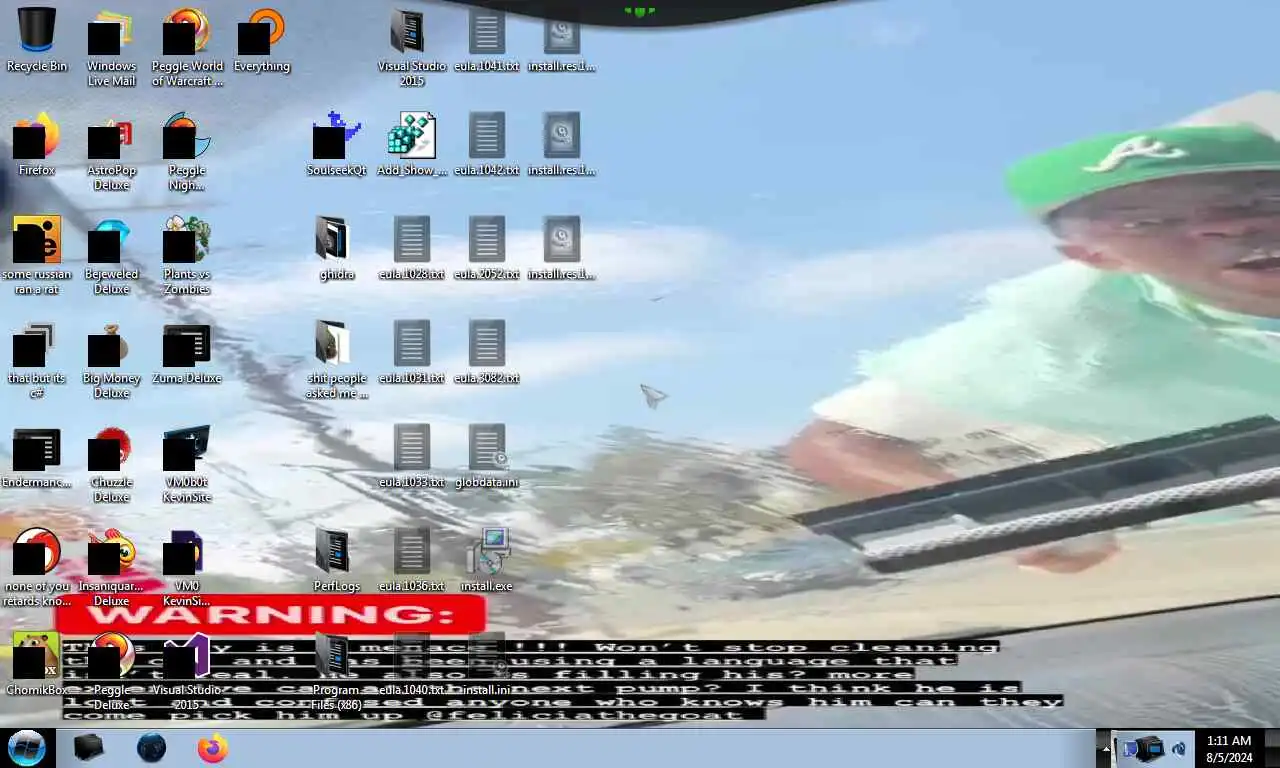The width and height of the screenshot is (1280, 768).
Task: Open the Recycle Bin icon
Action: click(x=37, y=40)
